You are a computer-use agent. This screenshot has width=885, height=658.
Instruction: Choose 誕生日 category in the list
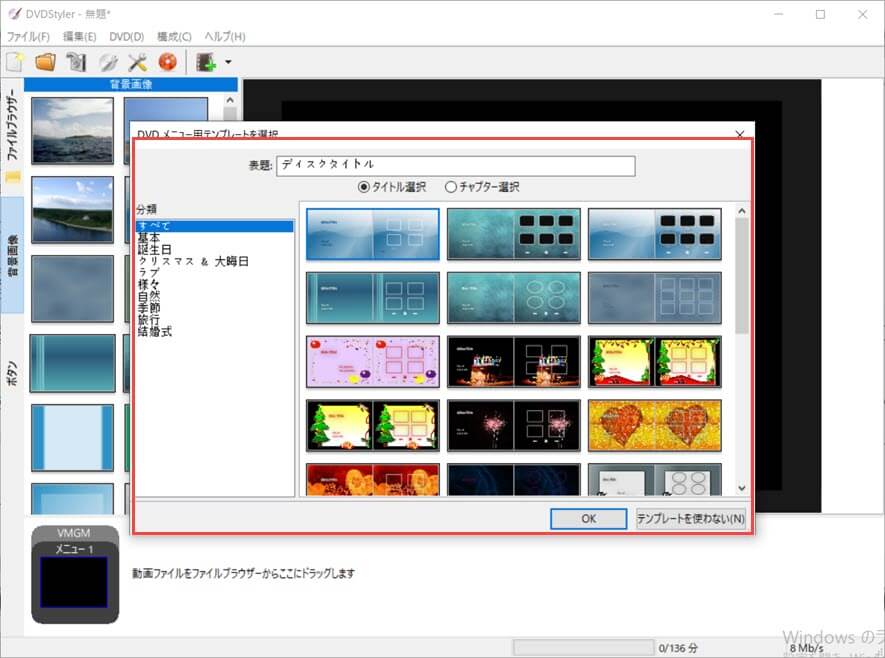click(154, 249)
